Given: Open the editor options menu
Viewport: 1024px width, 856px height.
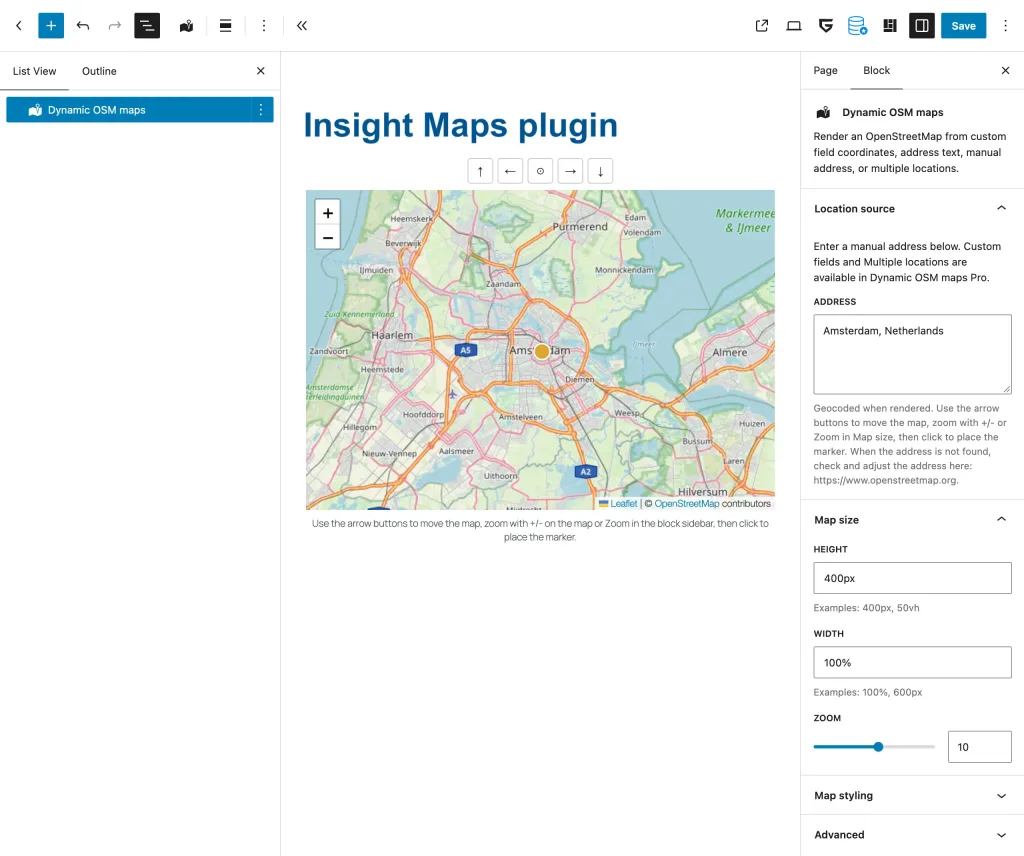Looking at the screenshot, I should [x=1005, y=25].
